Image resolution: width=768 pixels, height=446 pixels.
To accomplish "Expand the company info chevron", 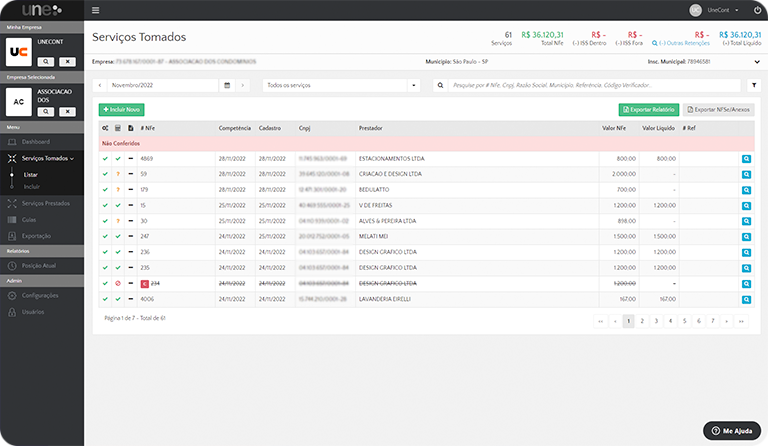I will (756, 62).
